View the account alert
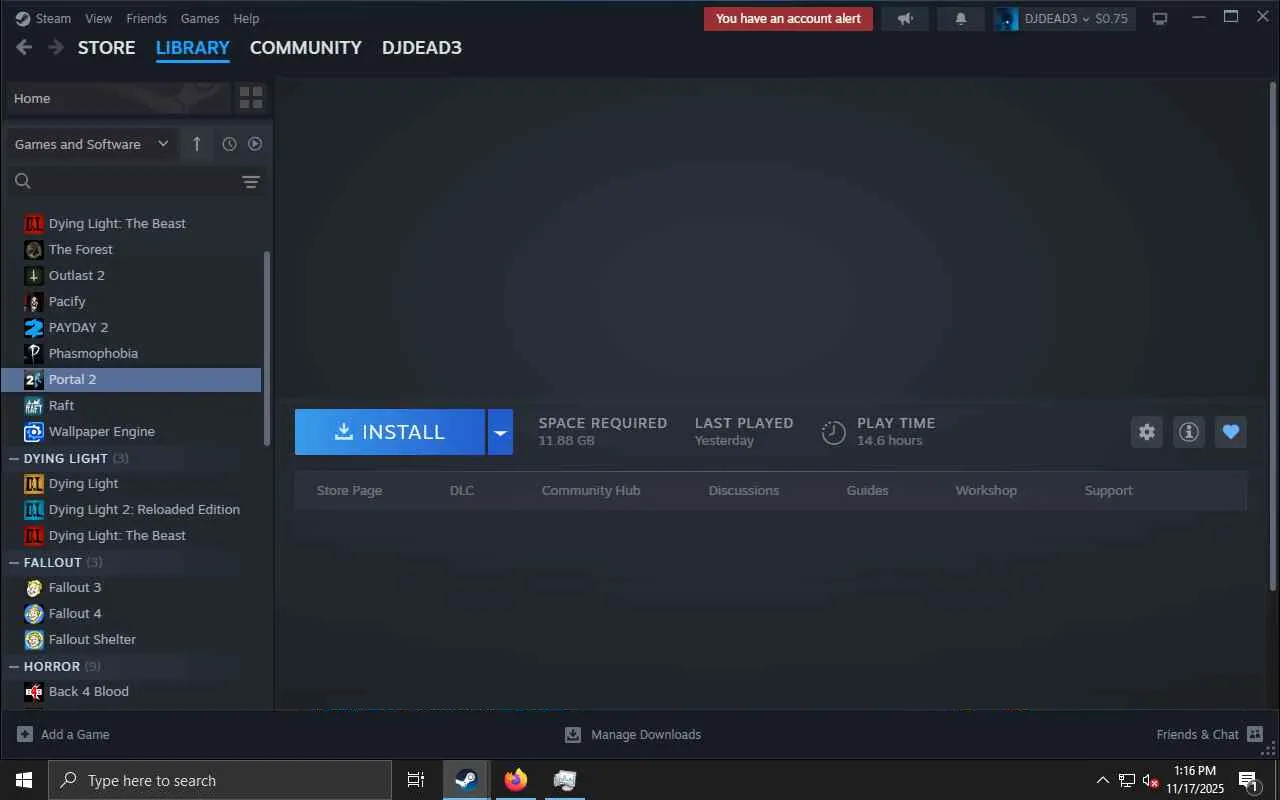Screen dimensions: 1280x800 (x=788, y=19)
